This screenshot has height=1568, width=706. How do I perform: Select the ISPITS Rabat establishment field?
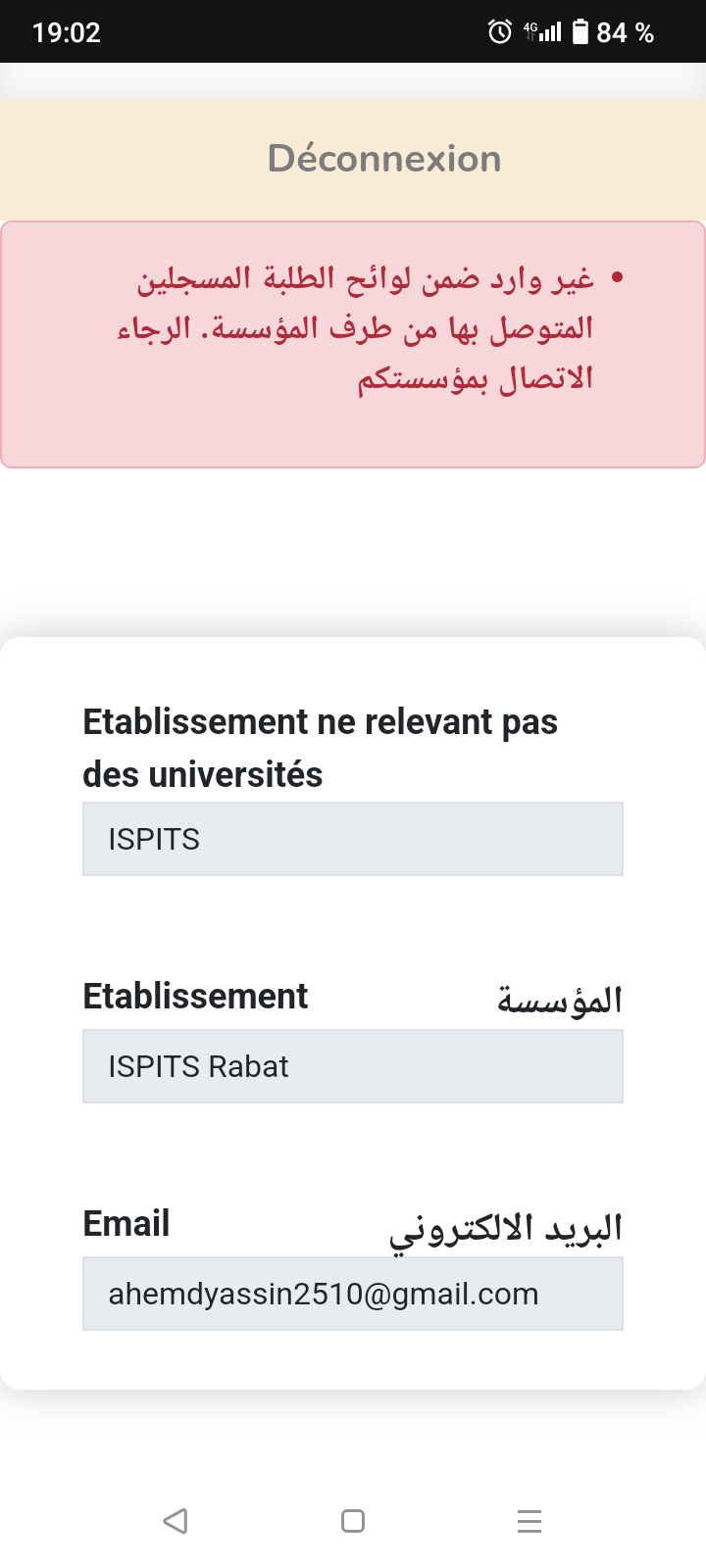point(353,1066)
